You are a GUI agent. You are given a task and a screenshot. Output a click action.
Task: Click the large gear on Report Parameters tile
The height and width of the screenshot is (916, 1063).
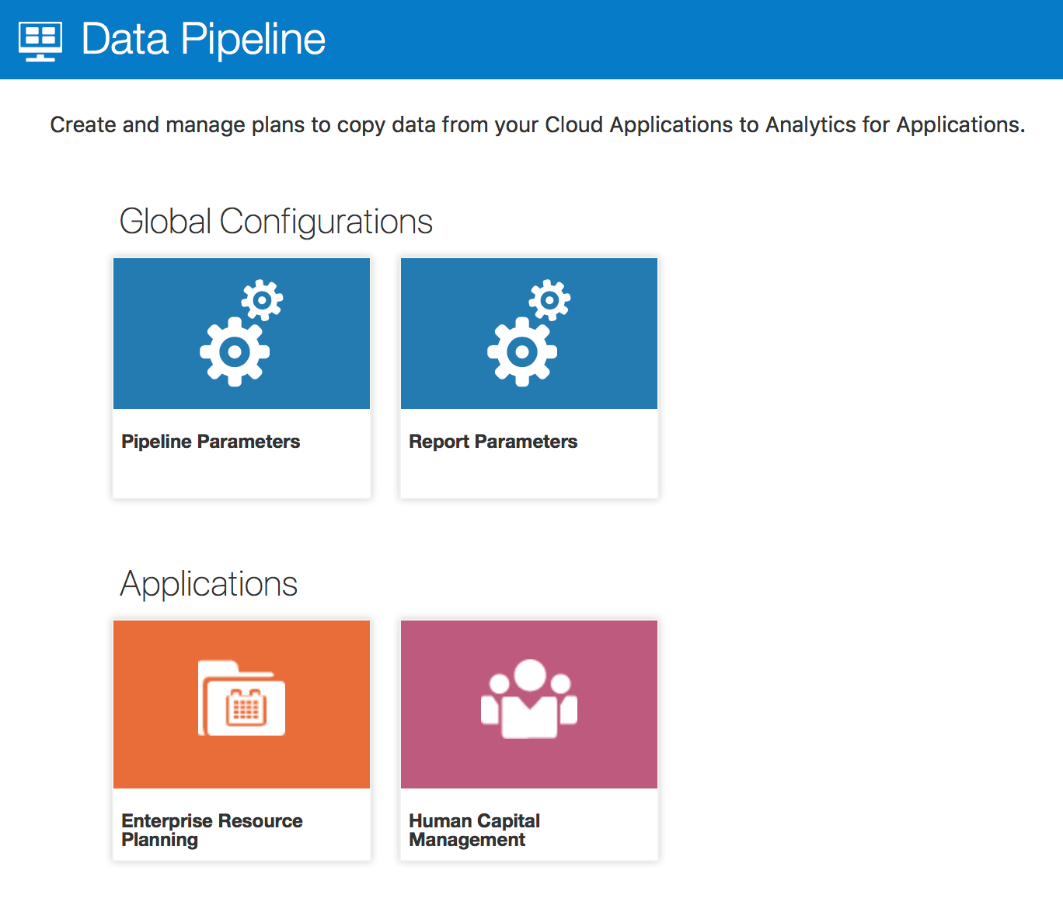(521, 351)
